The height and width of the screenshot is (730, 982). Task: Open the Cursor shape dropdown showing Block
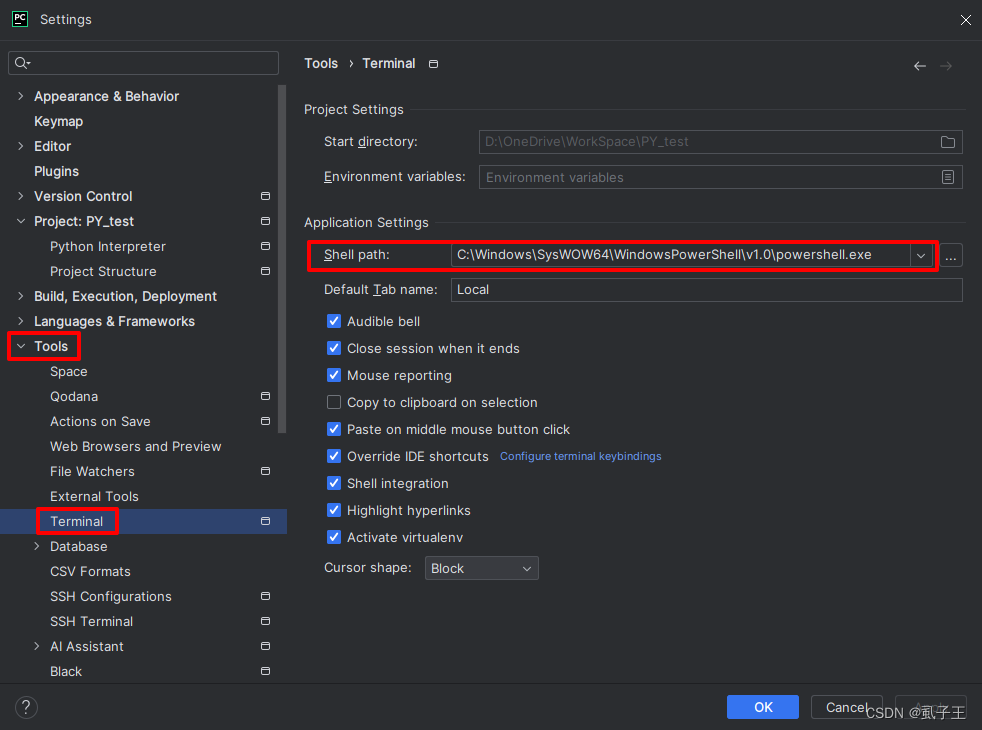point(481,567)
